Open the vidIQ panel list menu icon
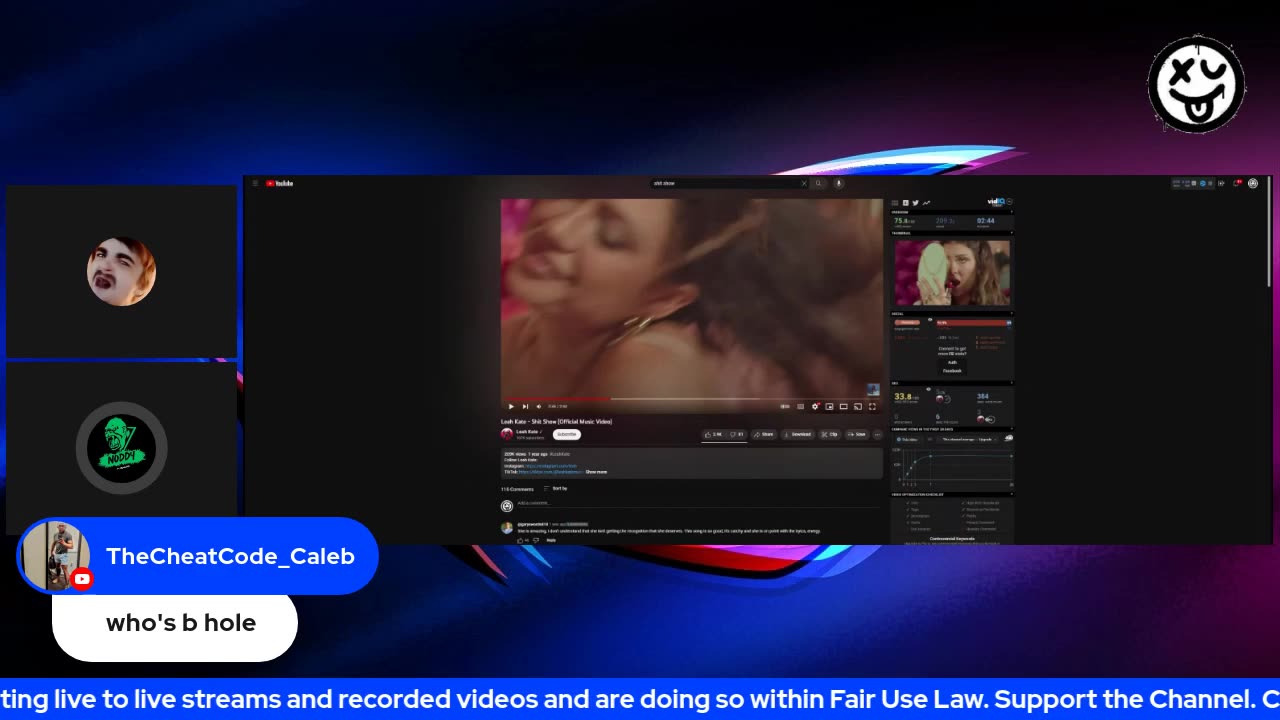The width and height of the screenshot is (1280, 720). (x=895, y=203)
